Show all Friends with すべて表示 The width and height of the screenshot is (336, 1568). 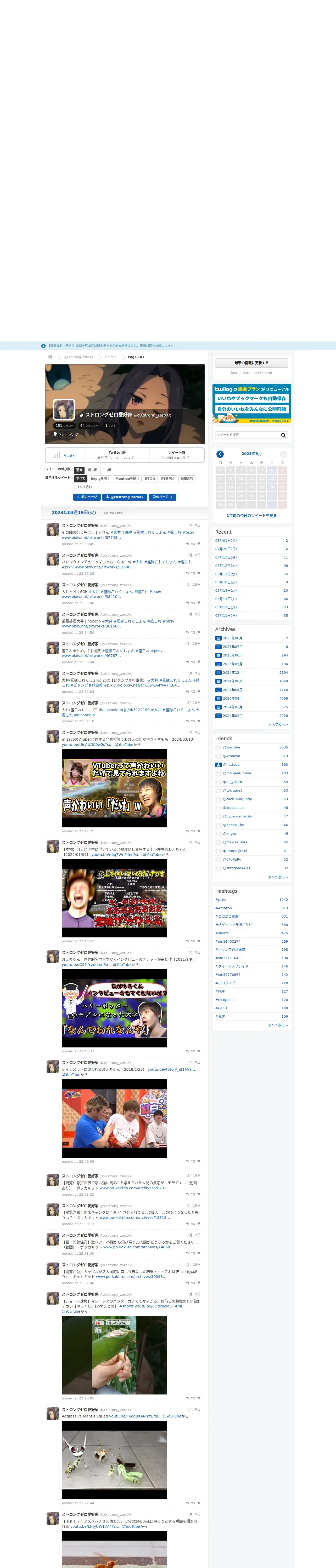278,877
